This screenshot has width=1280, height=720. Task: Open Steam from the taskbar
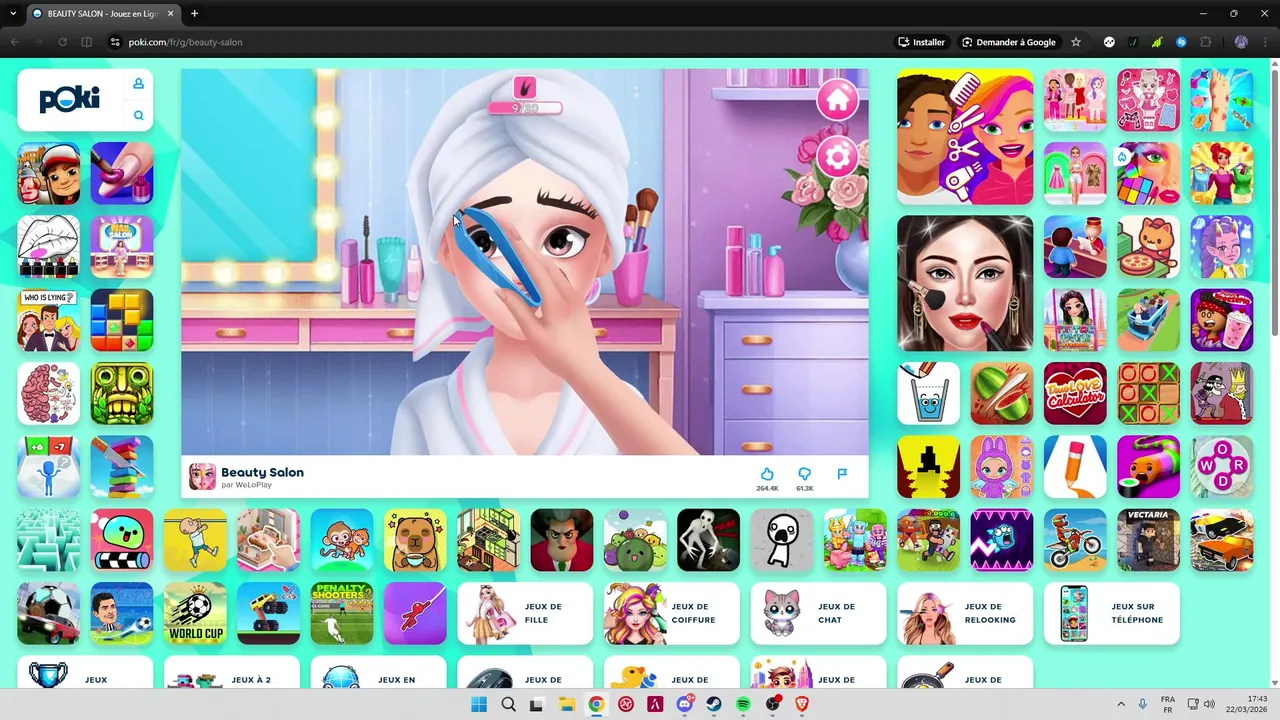[x=714, y=704]
